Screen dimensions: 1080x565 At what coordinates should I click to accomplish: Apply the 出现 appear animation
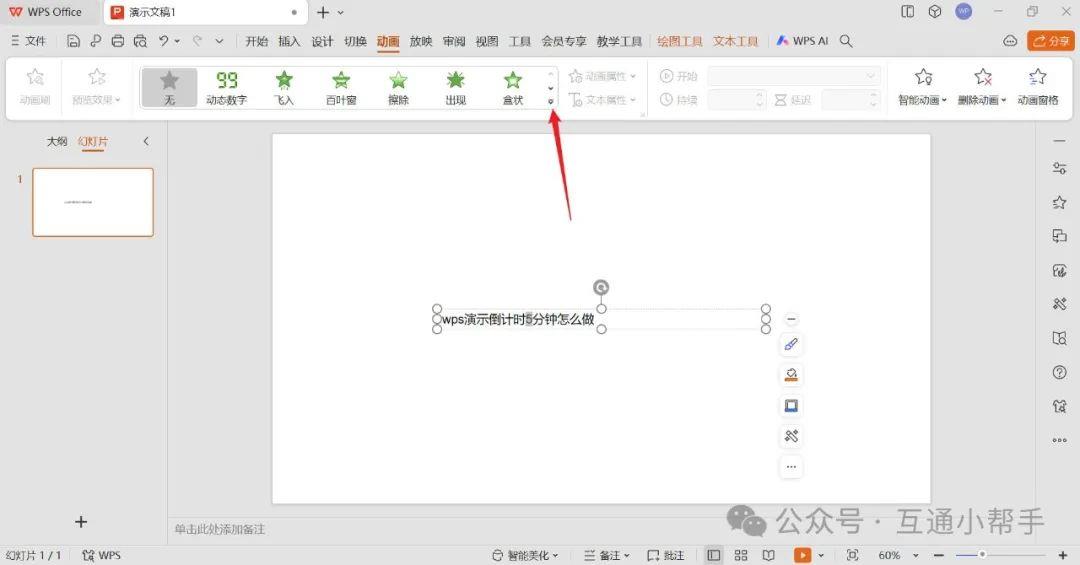(x=455, y=88)
